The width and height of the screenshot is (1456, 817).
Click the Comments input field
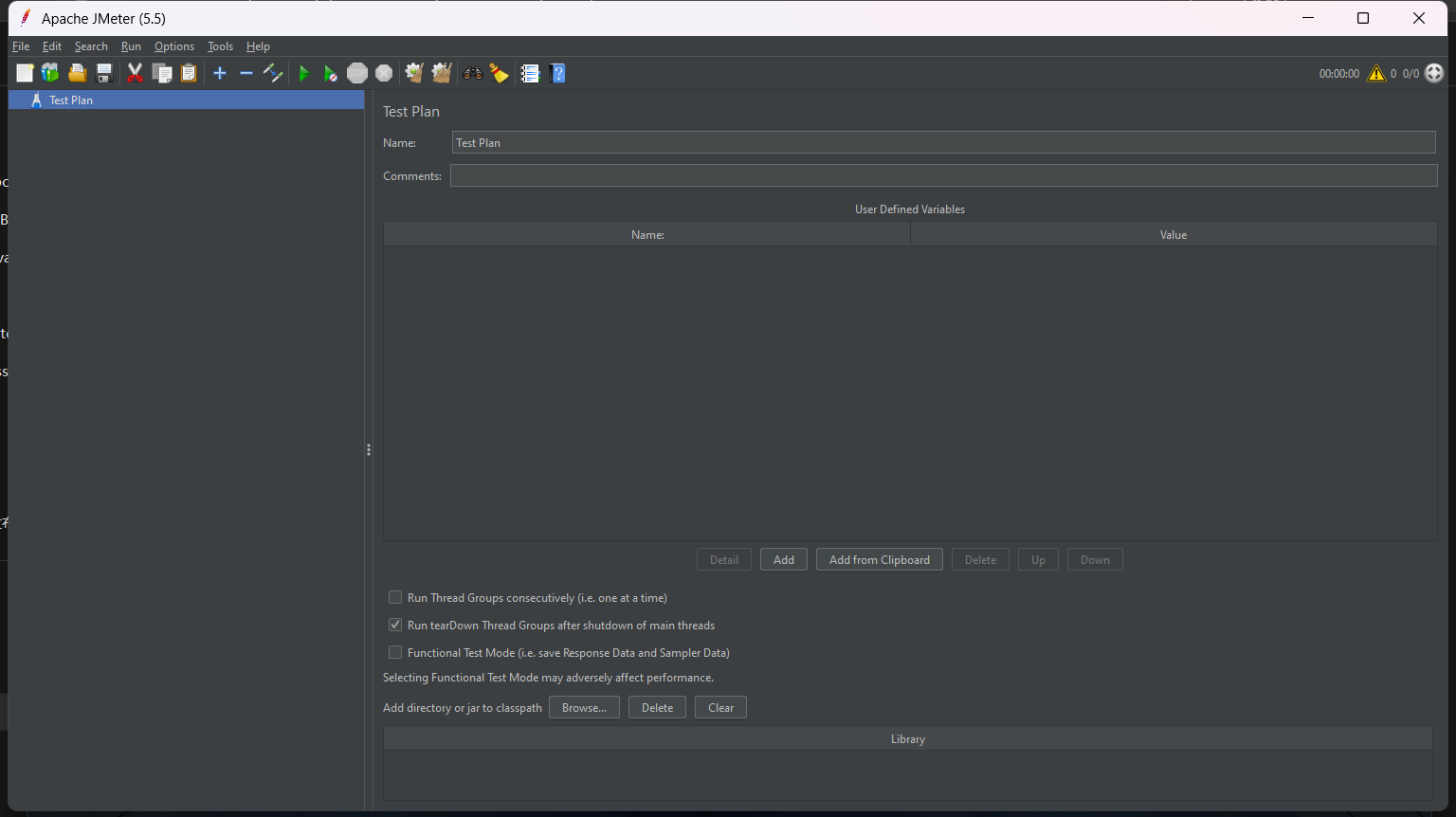944,176
